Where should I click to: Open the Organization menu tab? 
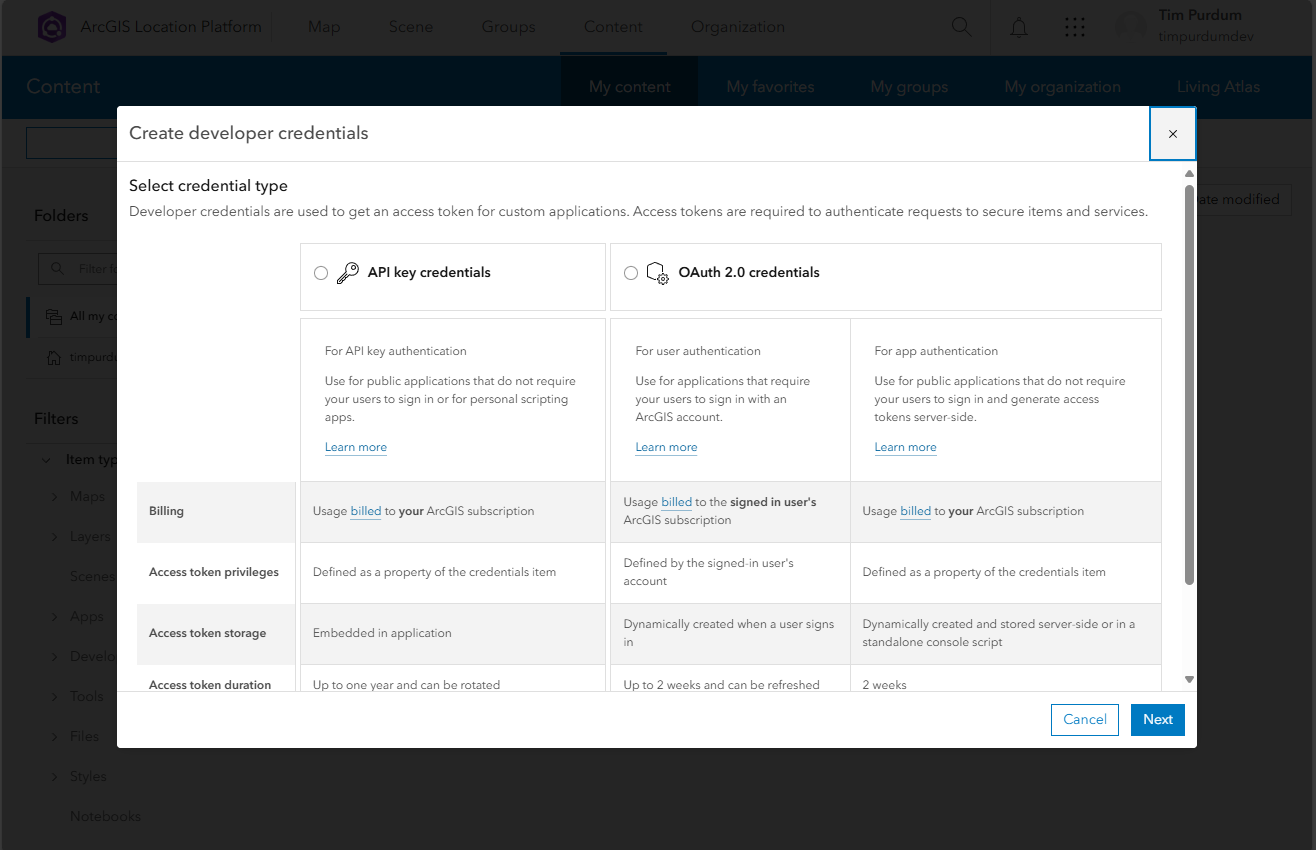coord(738,27)
